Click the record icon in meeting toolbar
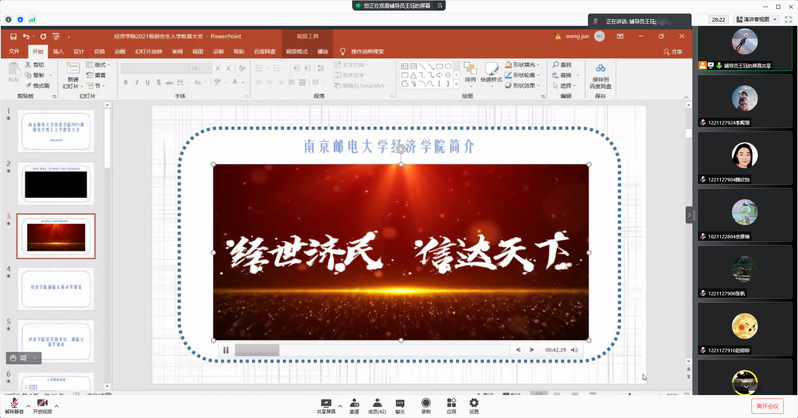This screenshot has height=418, width=798. click(426, 402)
